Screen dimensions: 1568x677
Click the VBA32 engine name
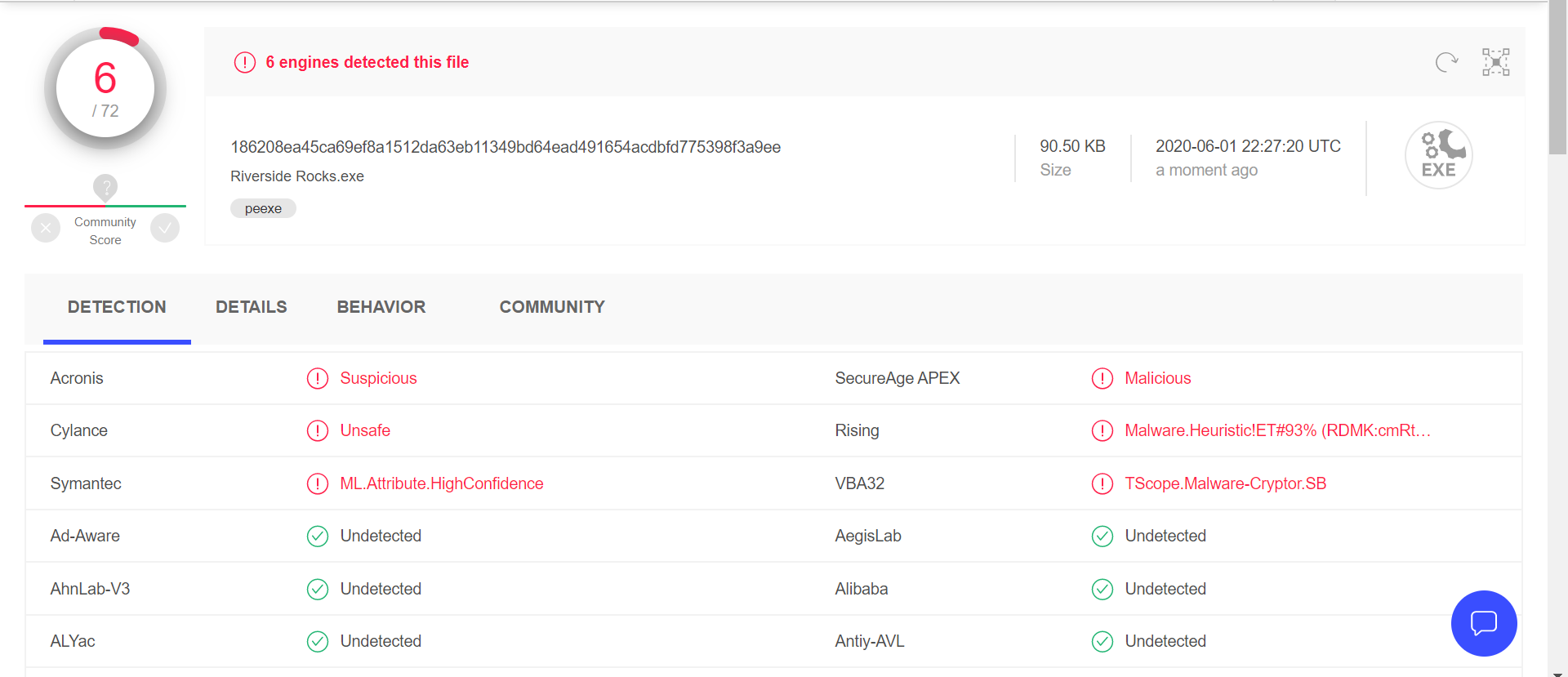tap(859, 483)
